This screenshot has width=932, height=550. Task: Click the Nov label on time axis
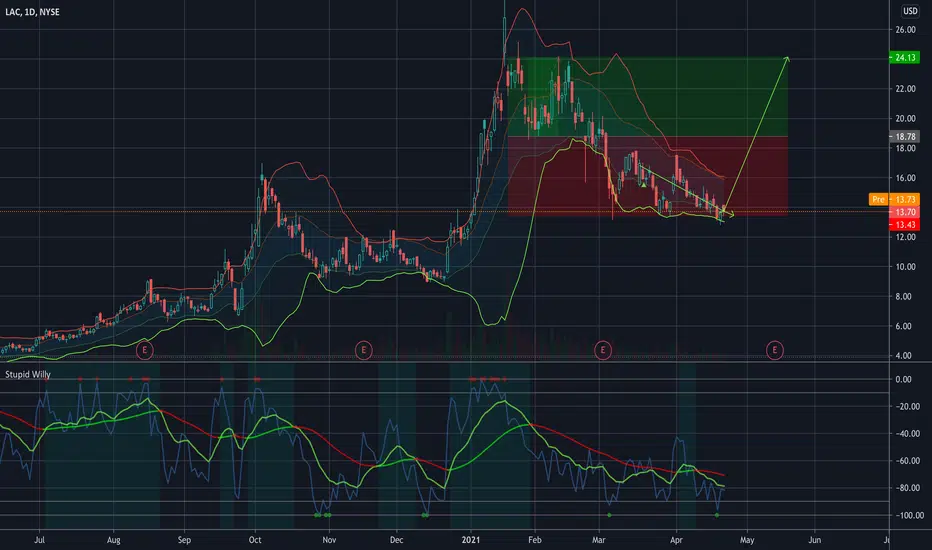329,540
